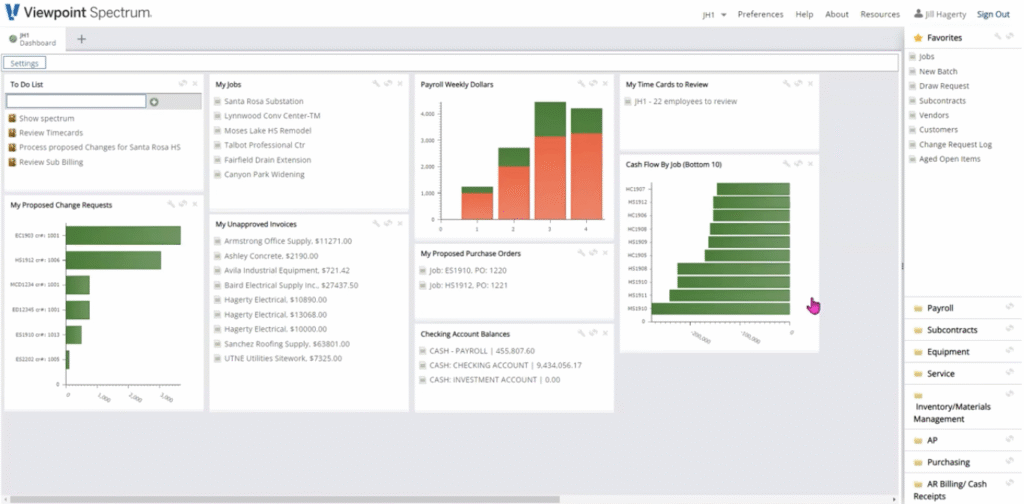The width and height of the screenshot is (1024, 504).
Task: Configure Payroll Weekly Dollars with wrench icon
Action: (x=581, y=84)
